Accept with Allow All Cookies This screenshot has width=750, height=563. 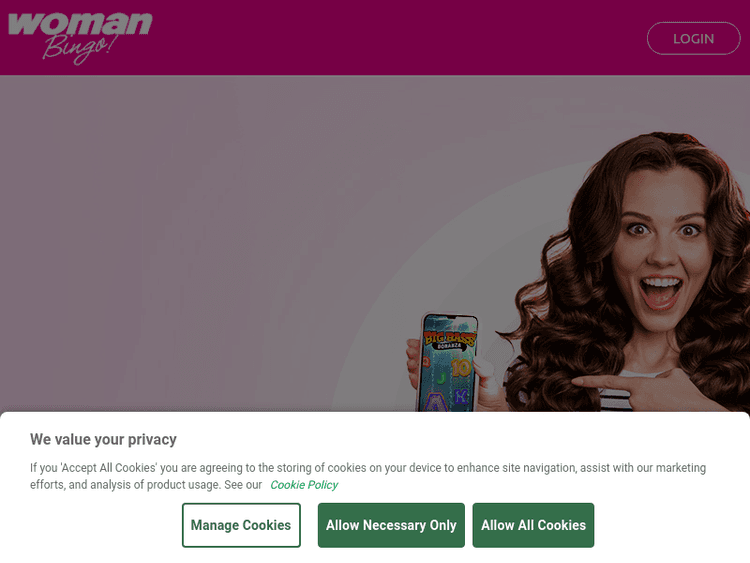coord(533,525)
